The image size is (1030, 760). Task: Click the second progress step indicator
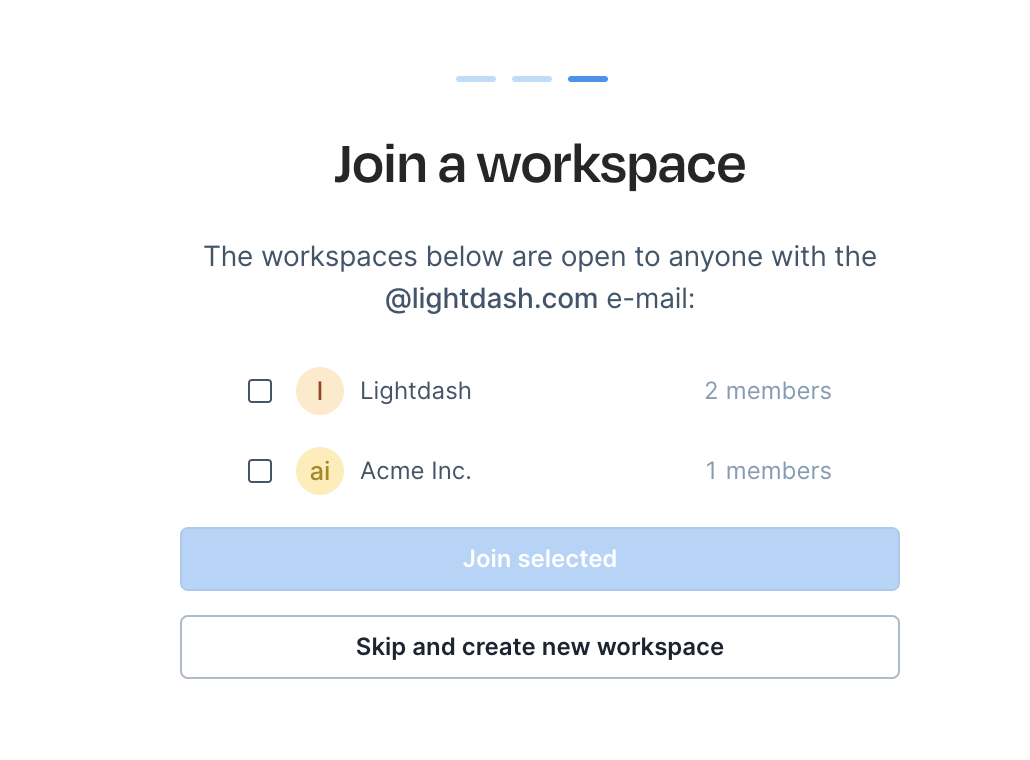pyautogui.click(x=531, y=79)
